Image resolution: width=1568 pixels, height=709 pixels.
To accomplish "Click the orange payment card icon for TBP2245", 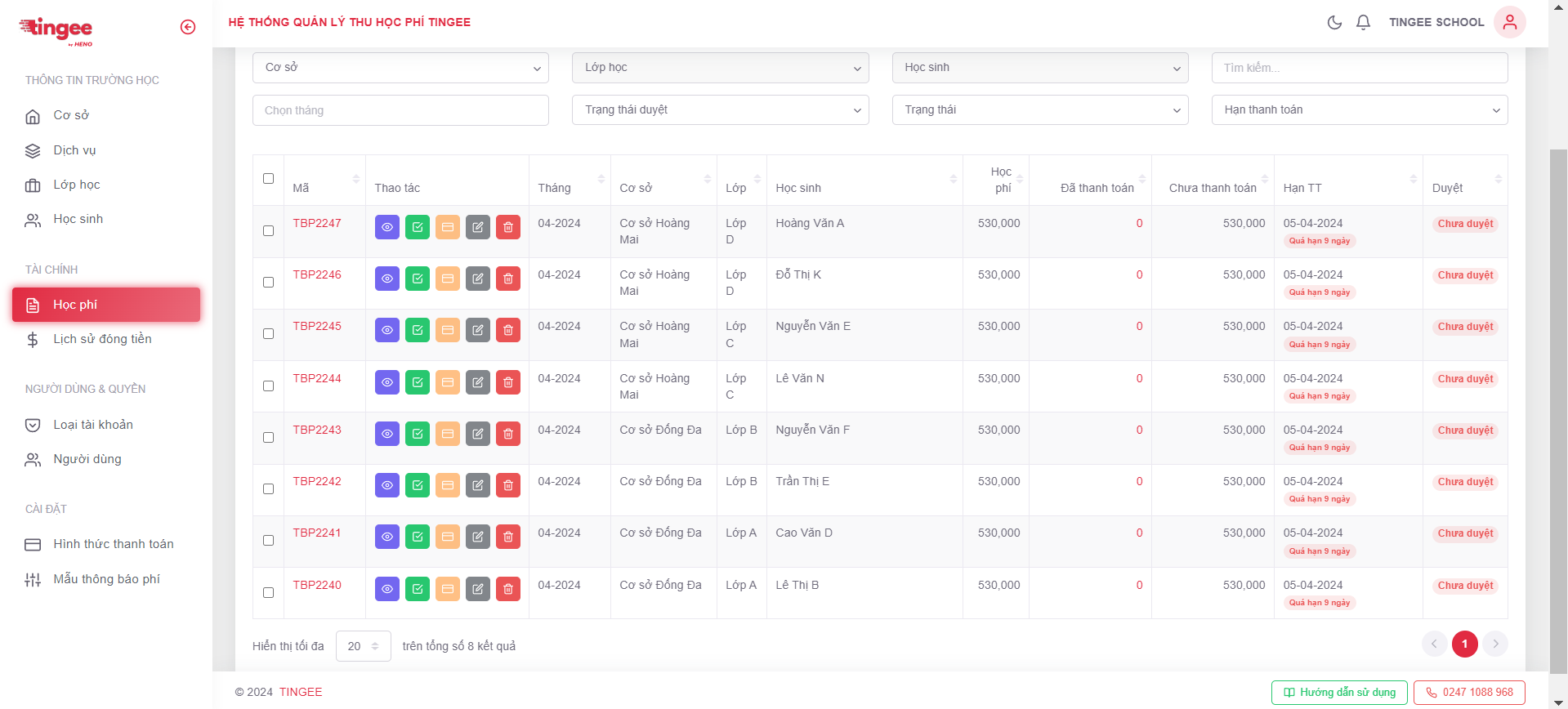I will [448, 330].
